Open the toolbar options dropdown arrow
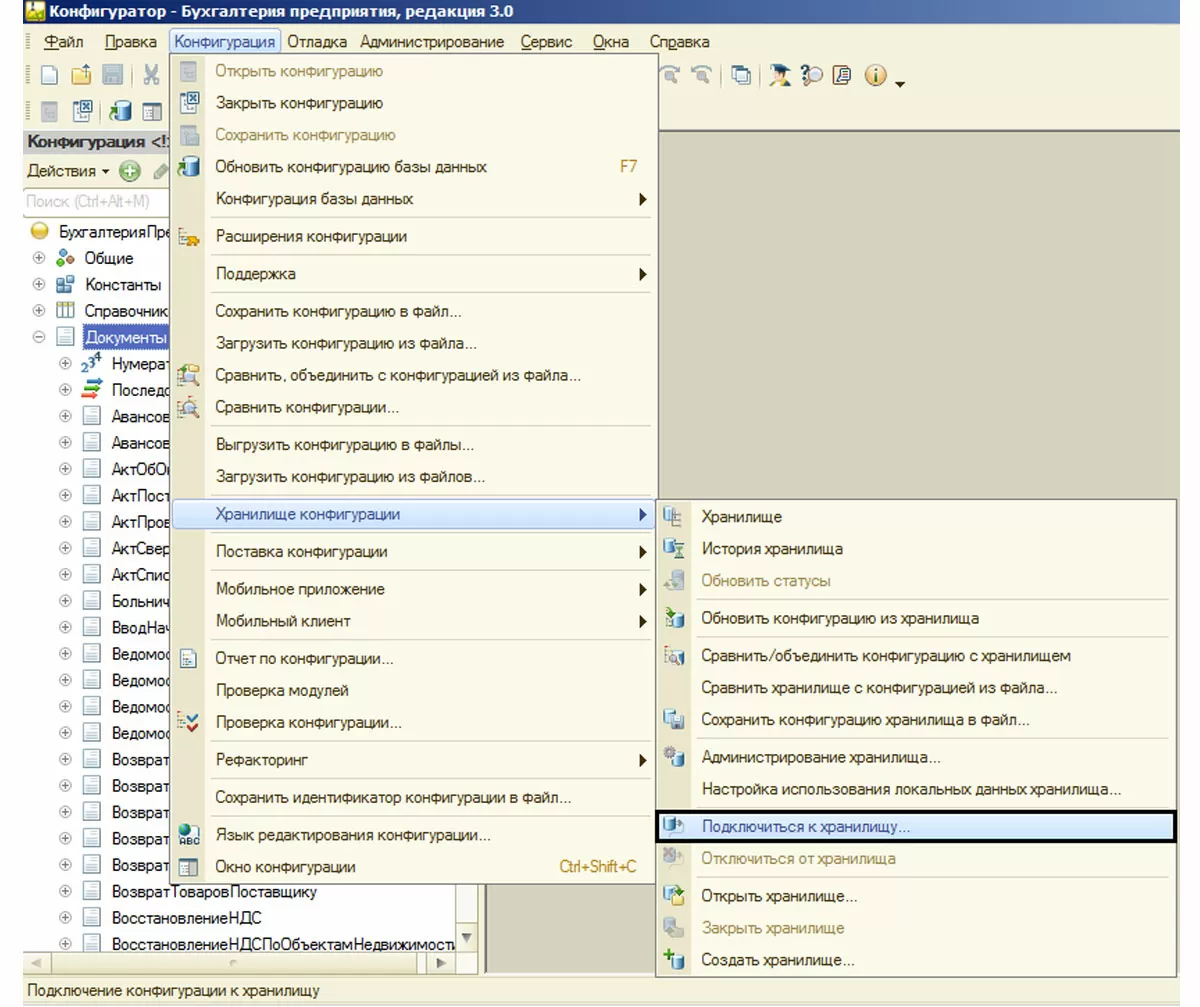Screen dimensions: 1200x1007 tap(900, 83)
